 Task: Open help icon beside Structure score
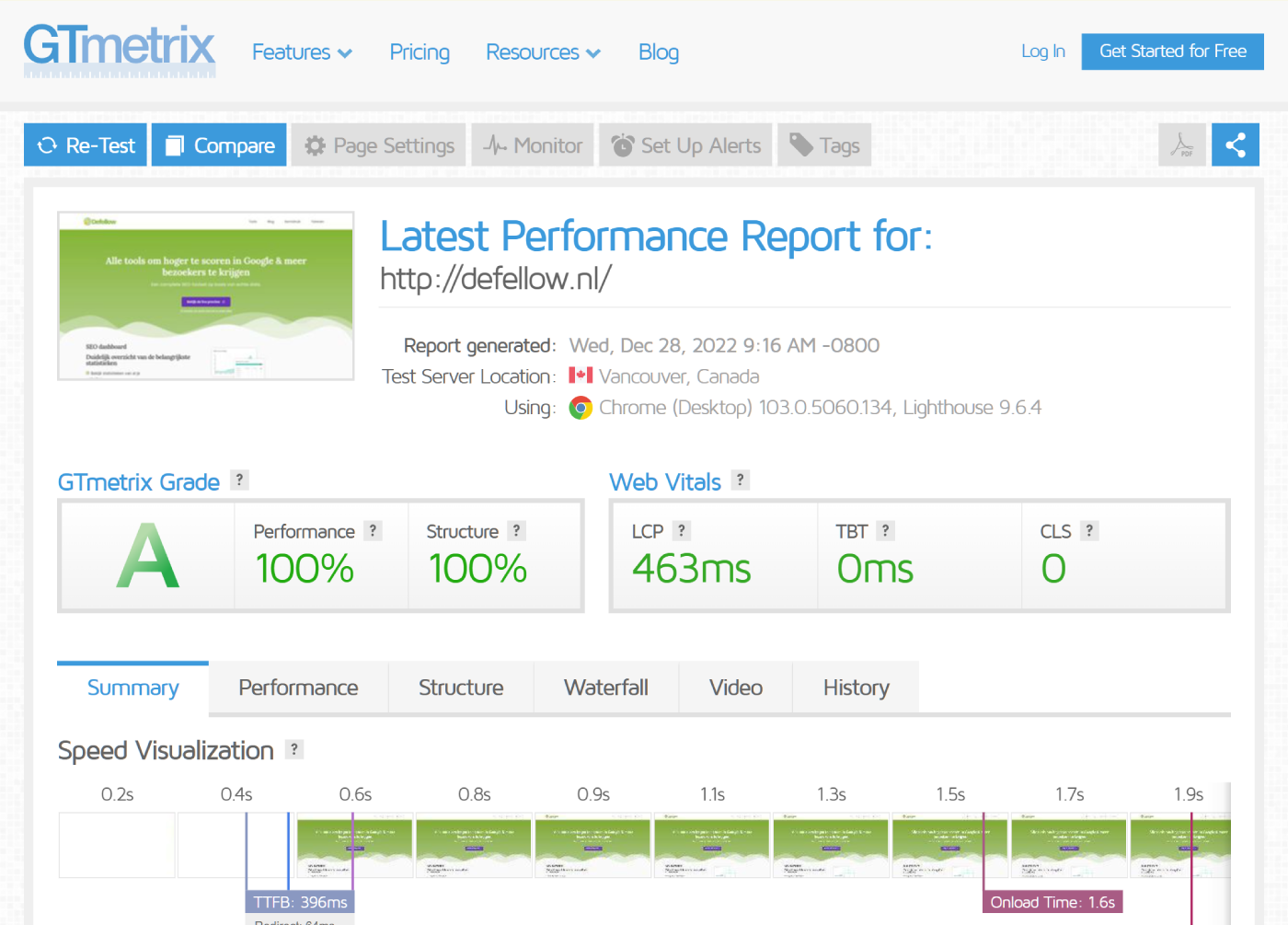click(x=516, y=530)
